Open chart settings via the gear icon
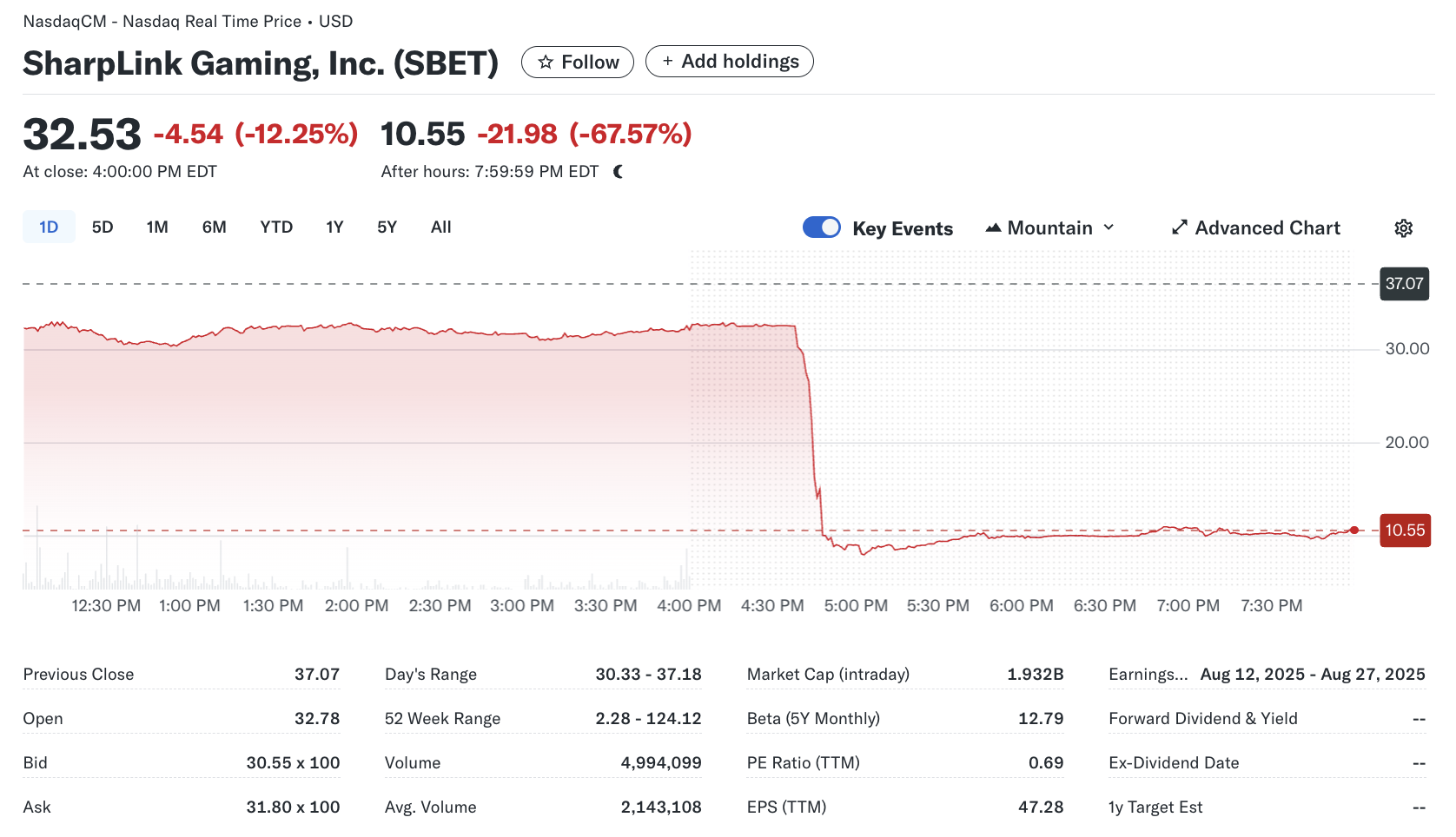 tap(1404, 227)
